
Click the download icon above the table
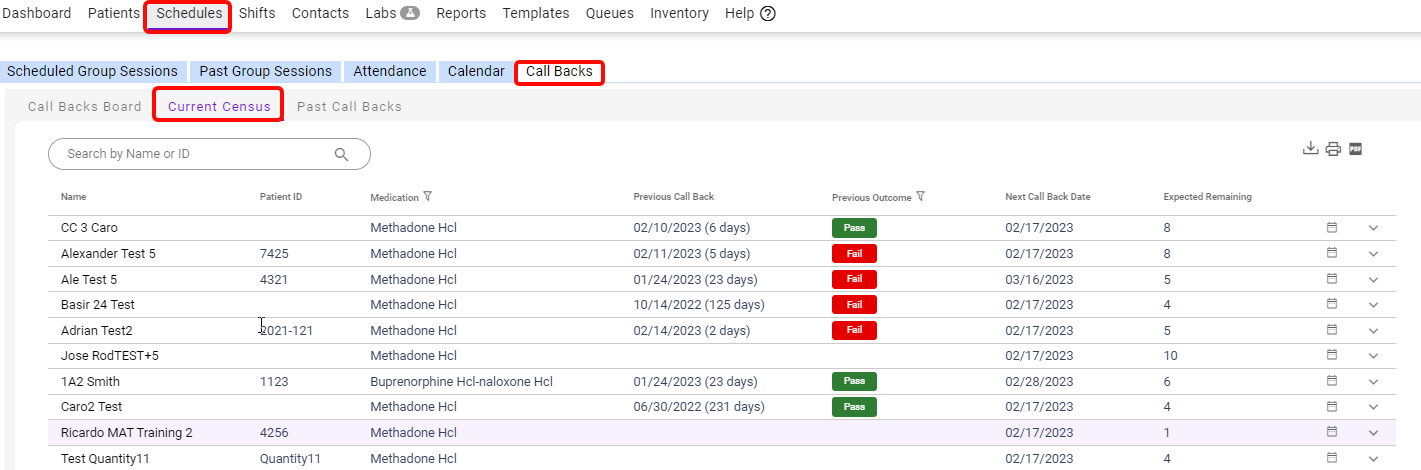1310,149
